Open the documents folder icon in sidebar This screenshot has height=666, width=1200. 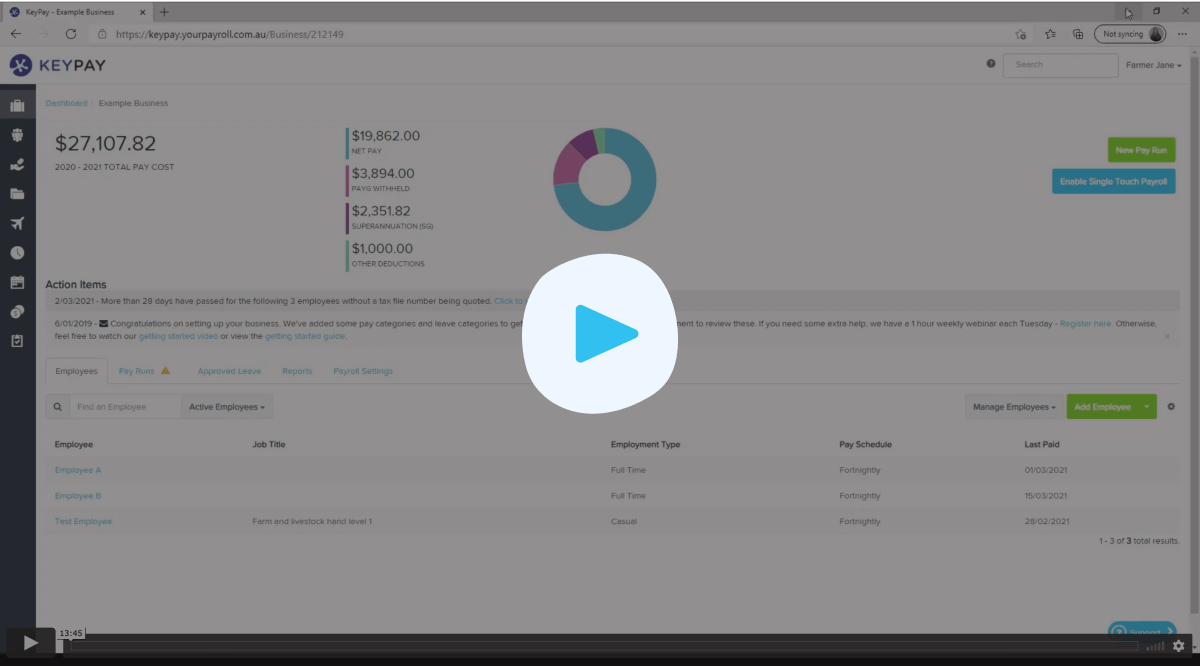tap(18, 193)
